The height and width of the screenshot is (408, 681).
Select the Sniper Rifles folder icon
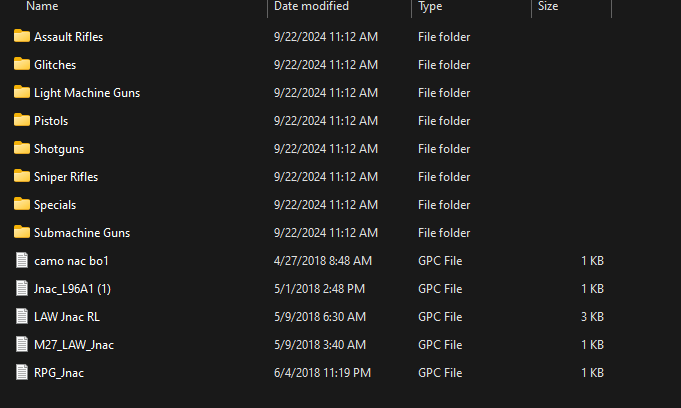click(x=22, y=177)
